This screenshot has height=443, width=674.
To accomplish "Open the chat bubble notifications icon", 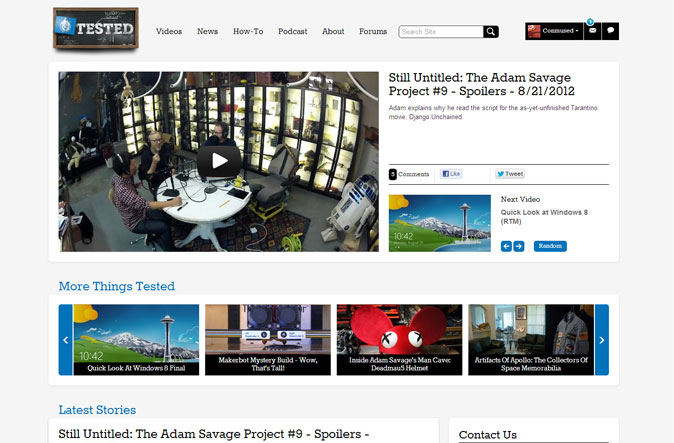I will 610,31.
